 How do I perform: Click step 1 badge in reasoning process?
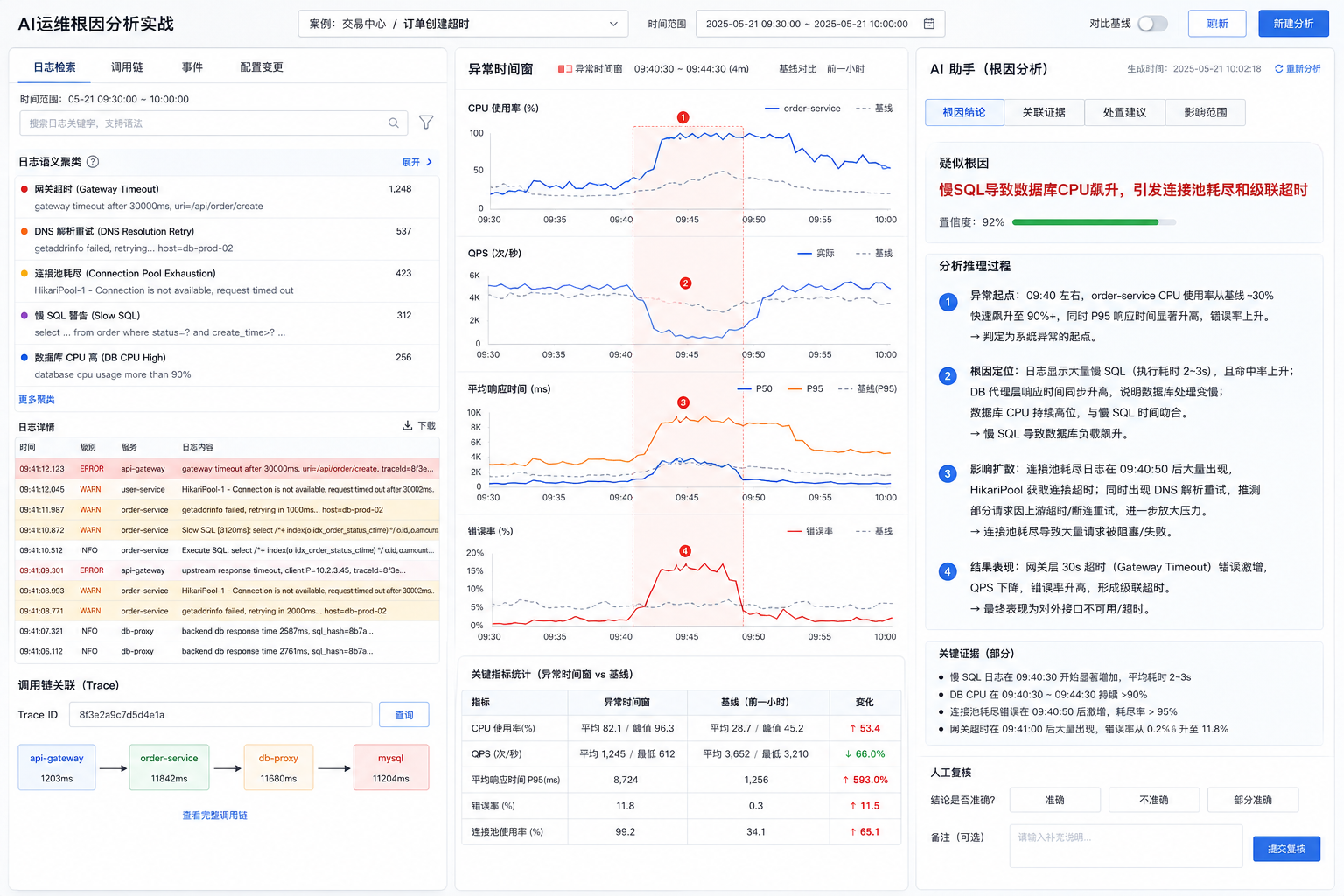(x=948, y=303)
